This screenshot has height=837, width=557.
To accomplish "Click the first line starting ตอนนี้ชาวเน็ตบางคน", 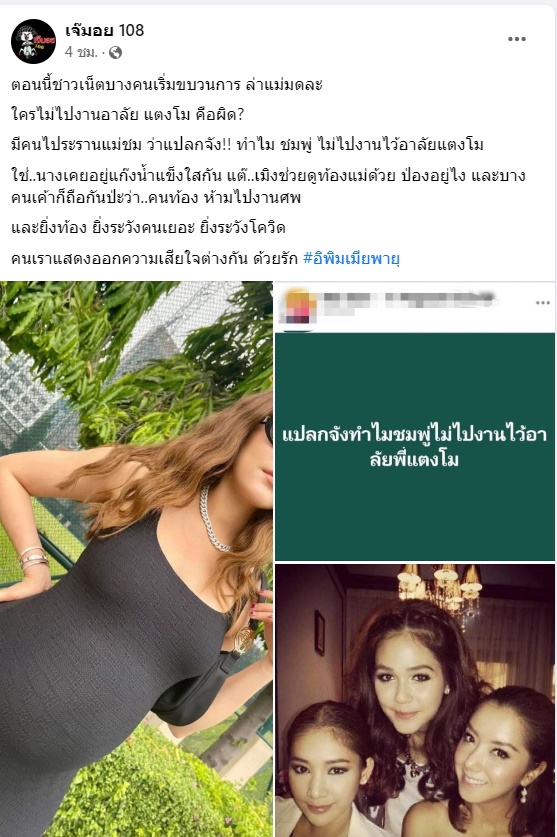I will [167, 85].
